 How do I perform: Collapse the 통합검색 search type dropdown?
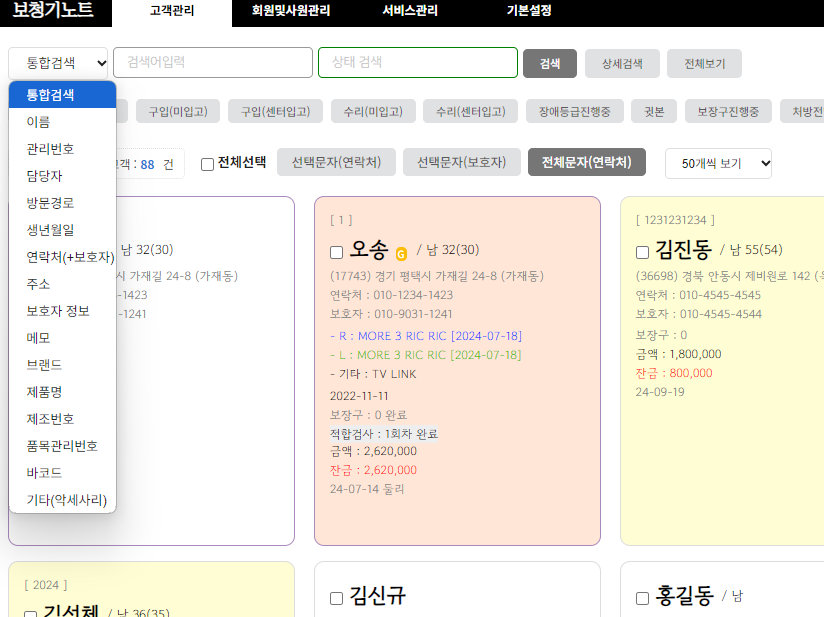coord(57,62)
